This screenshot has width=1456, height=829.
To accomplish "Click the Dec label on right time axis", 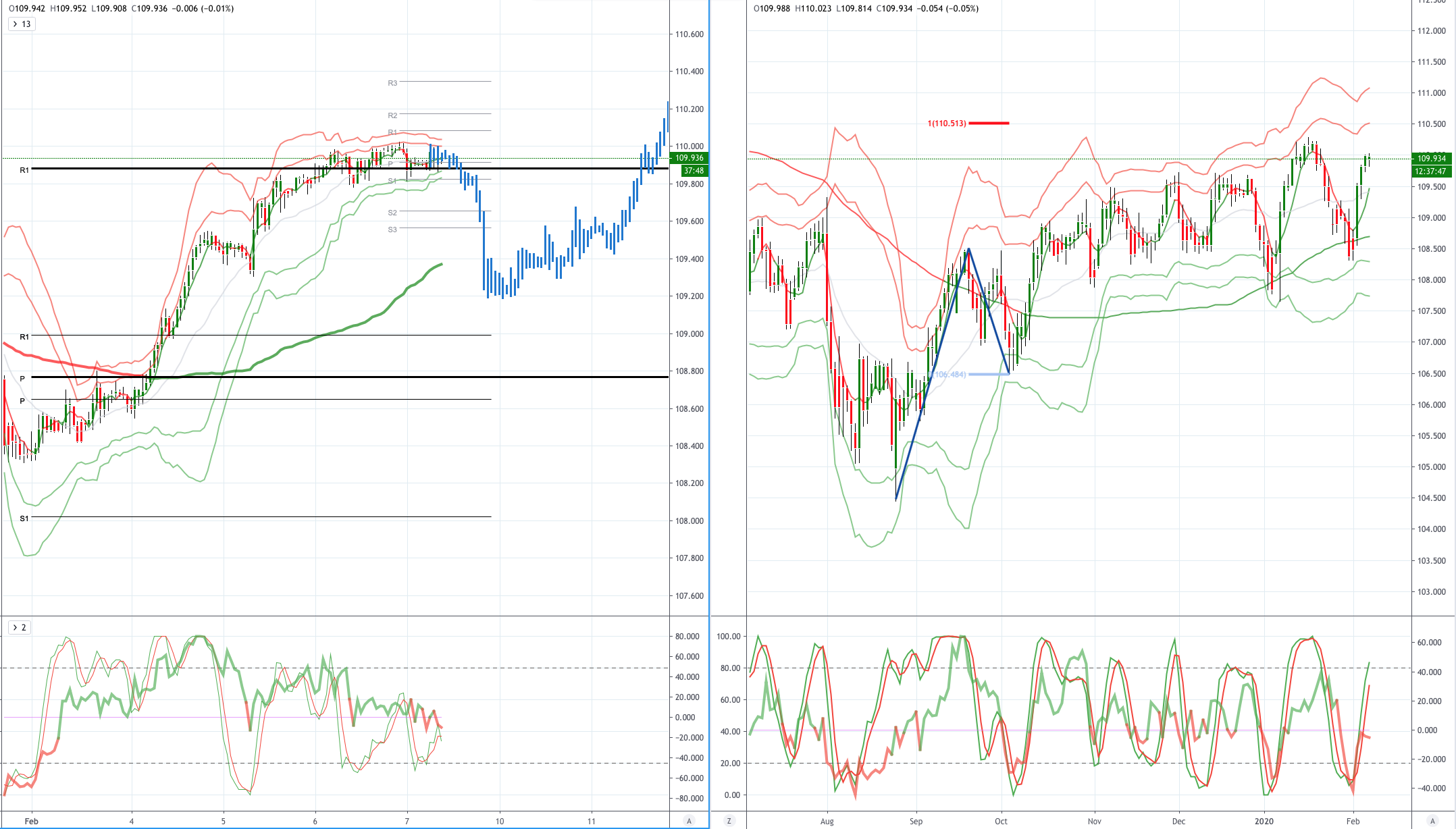I will (x=1178, y=821).
